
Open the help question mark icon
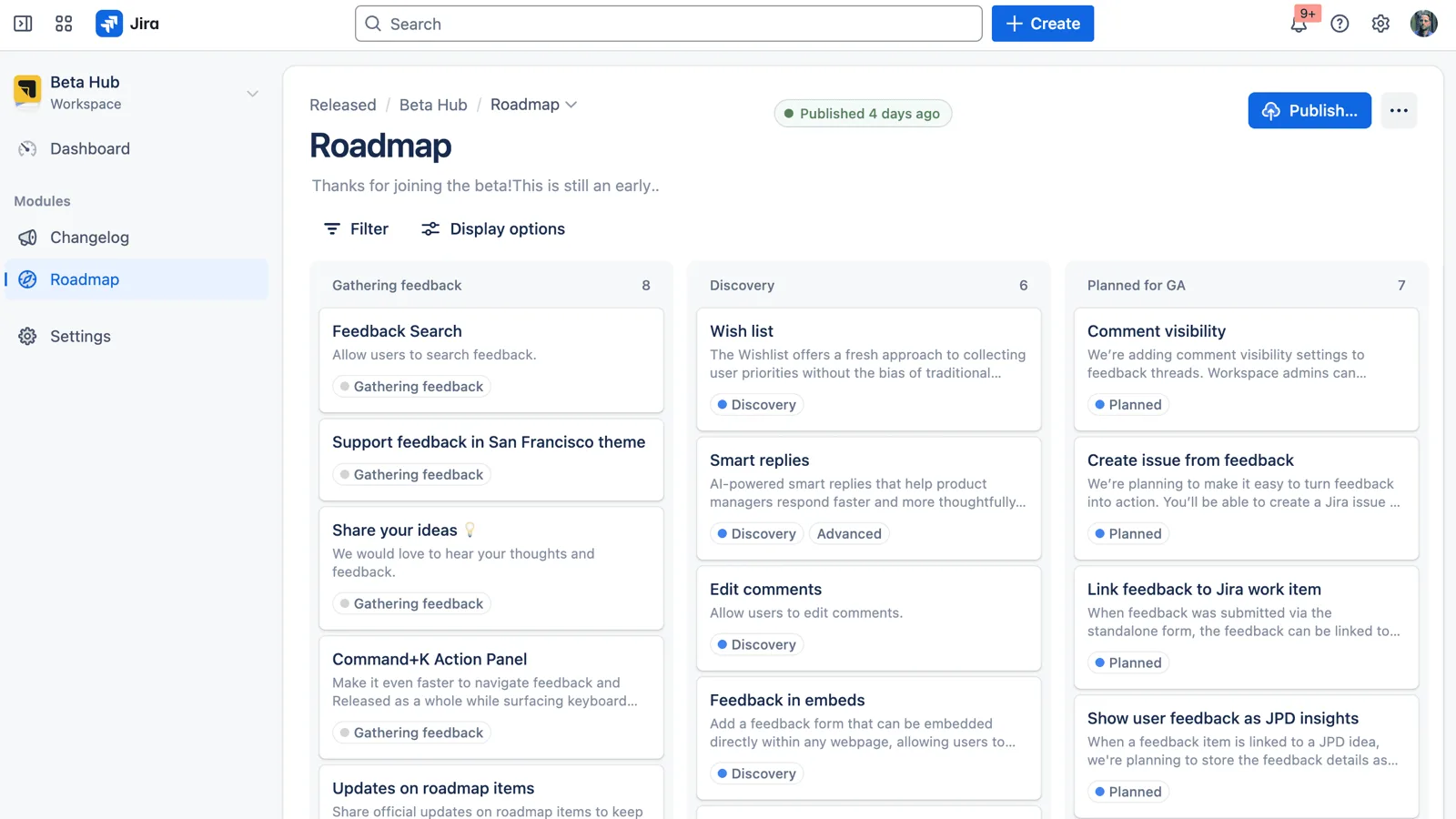click(1340, 24)
